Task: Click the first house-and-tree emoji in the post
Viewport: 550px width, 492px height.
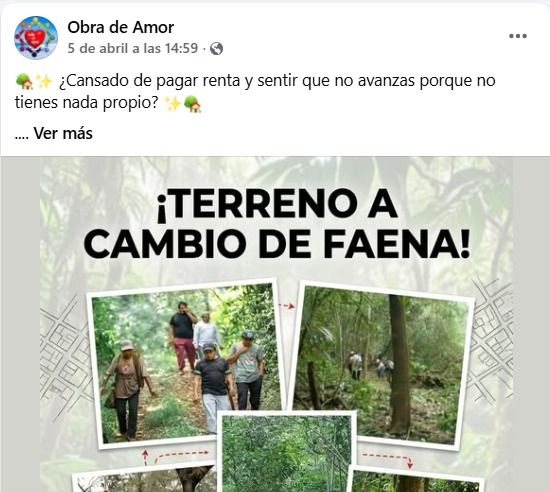Action: click(25, 81)
